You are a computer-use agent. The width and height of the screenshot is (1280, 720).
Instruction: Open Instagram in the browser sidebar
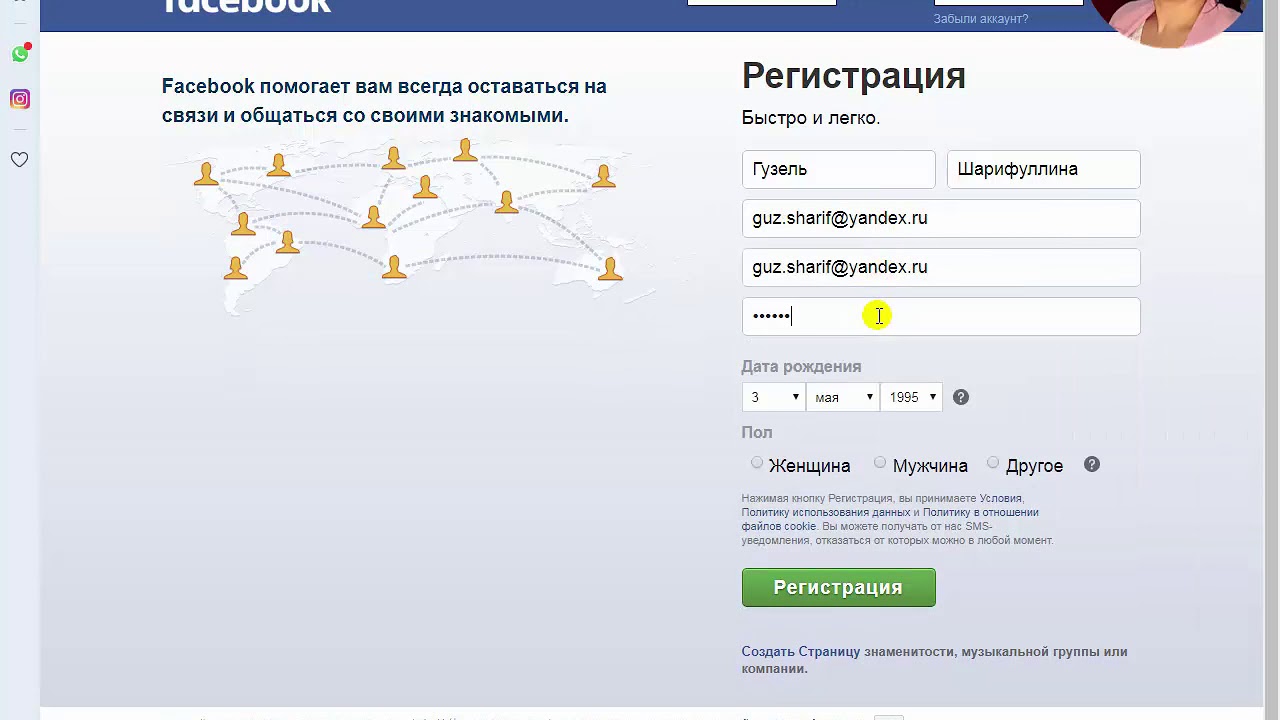tap(20, 99)
